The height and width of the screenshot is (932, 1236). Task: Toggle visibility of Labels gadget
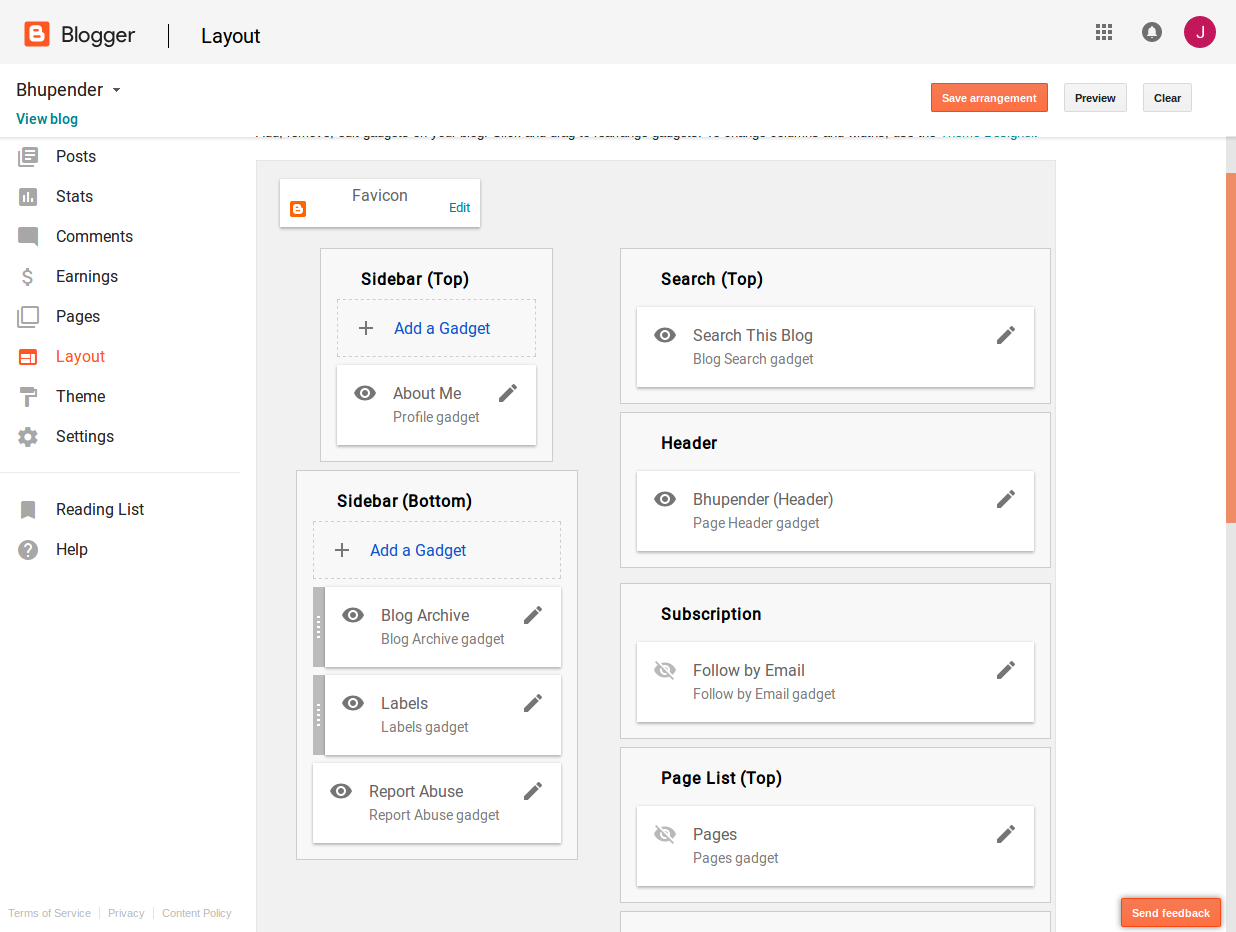coord(353,703)
